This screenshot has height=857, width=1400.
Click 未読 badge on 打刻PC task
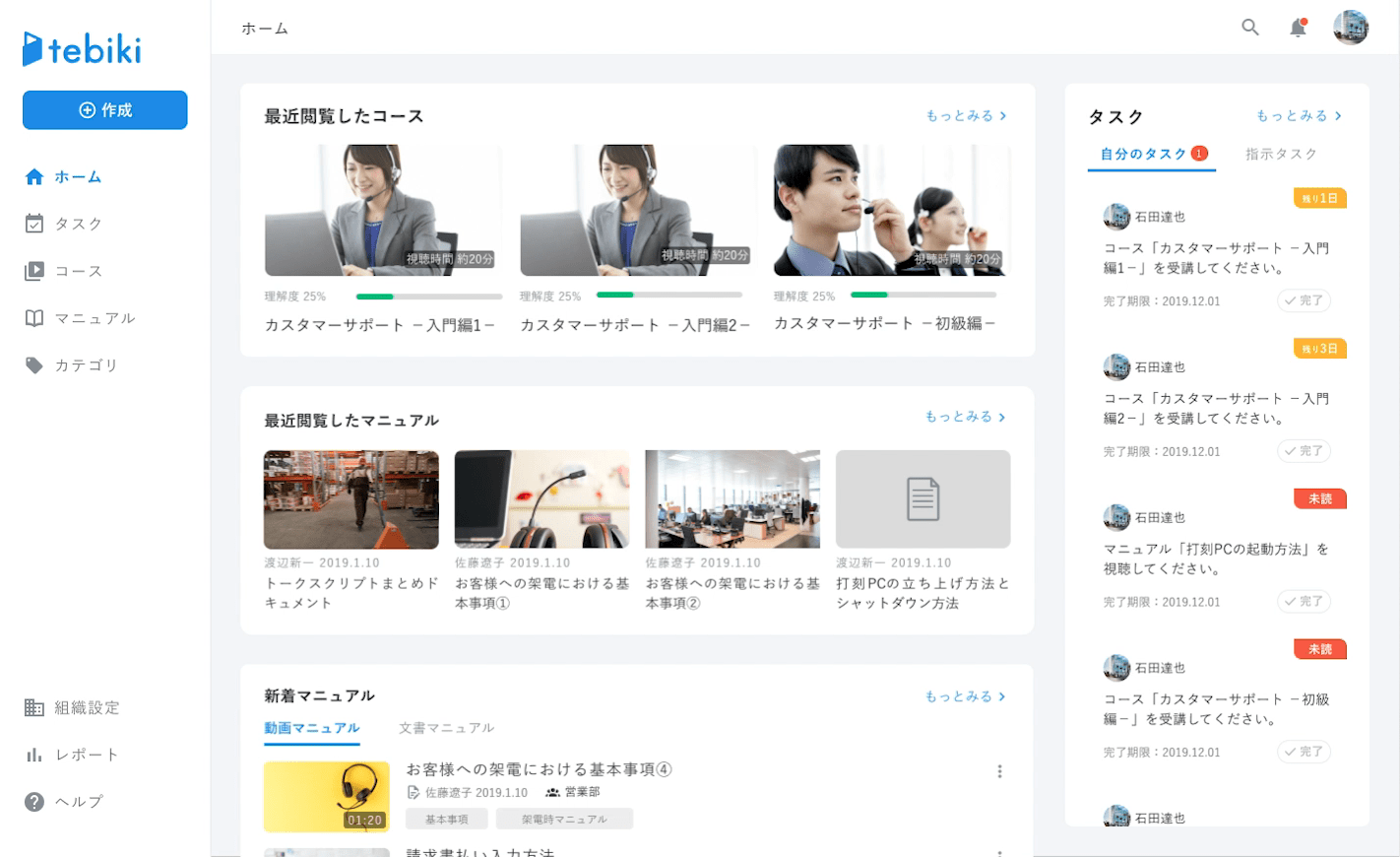[1320, 499]
